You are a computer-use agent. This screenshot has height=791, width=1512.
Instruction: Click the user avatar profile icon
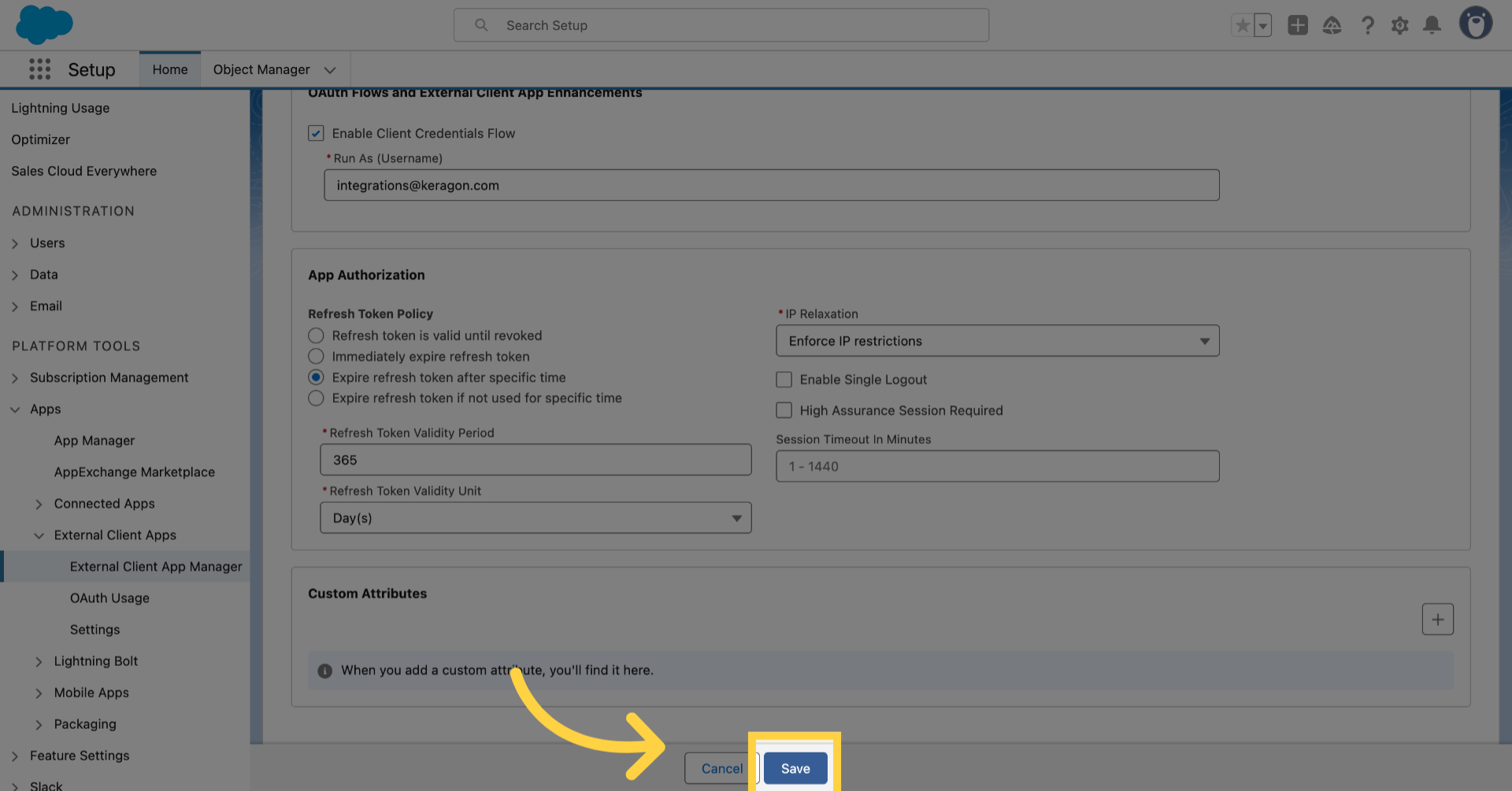[x=1475, y=24]
